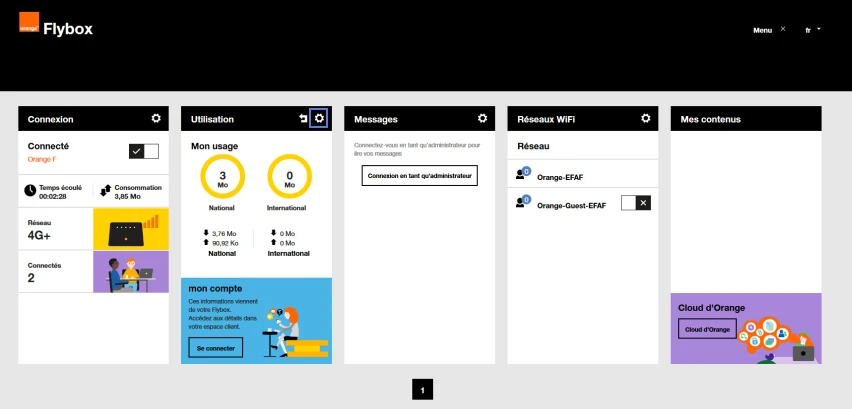Click the Mon usage heading
Screen dimensions: 852x409
coord(214,146)
